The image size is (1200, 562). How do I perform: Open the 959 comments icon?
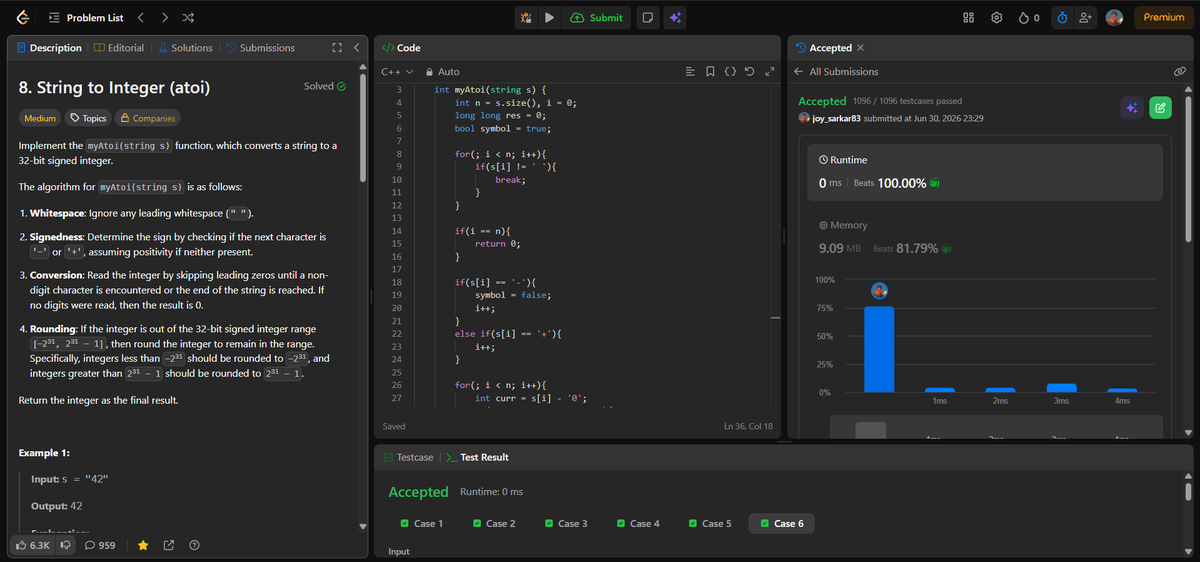101,545
